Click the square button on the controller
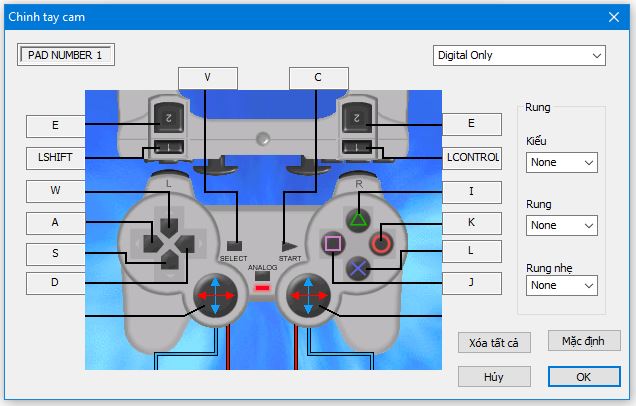 click(333, 243)
